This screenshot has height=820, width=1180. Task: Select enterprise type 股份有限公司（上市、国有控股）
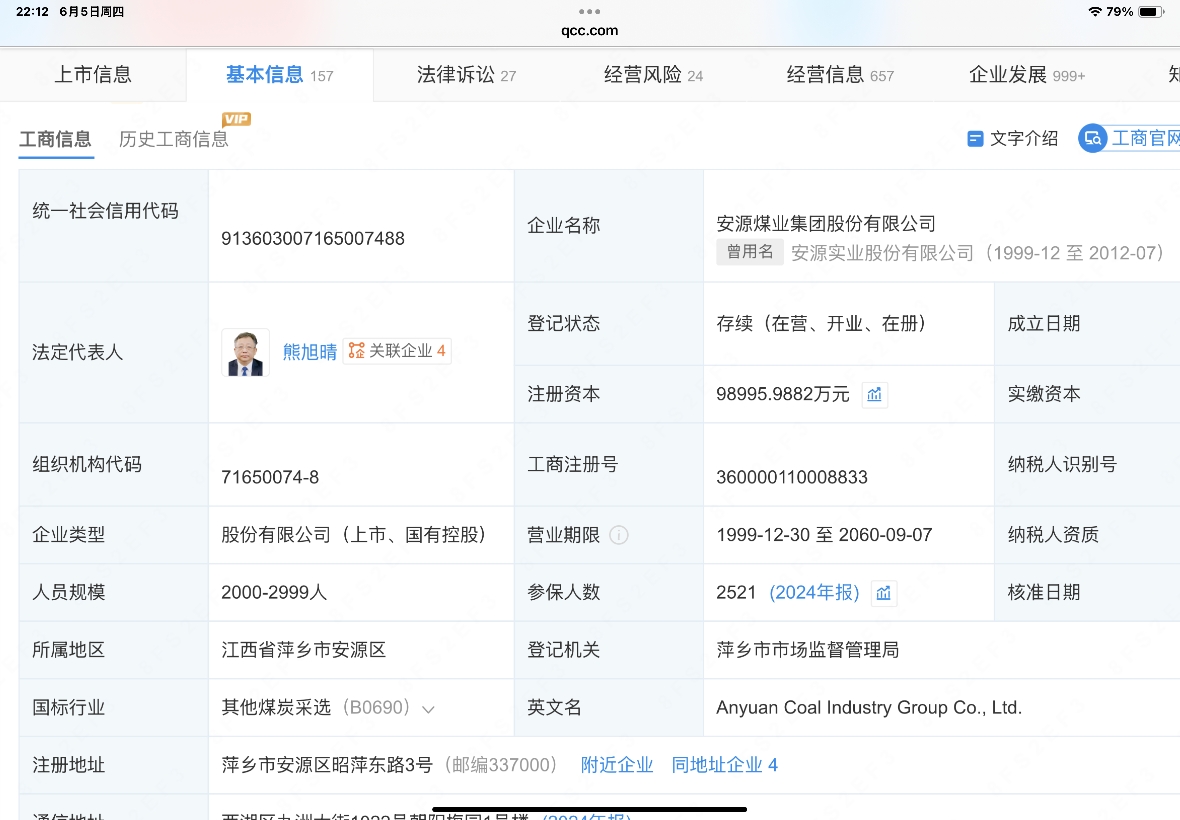[354, 535]
